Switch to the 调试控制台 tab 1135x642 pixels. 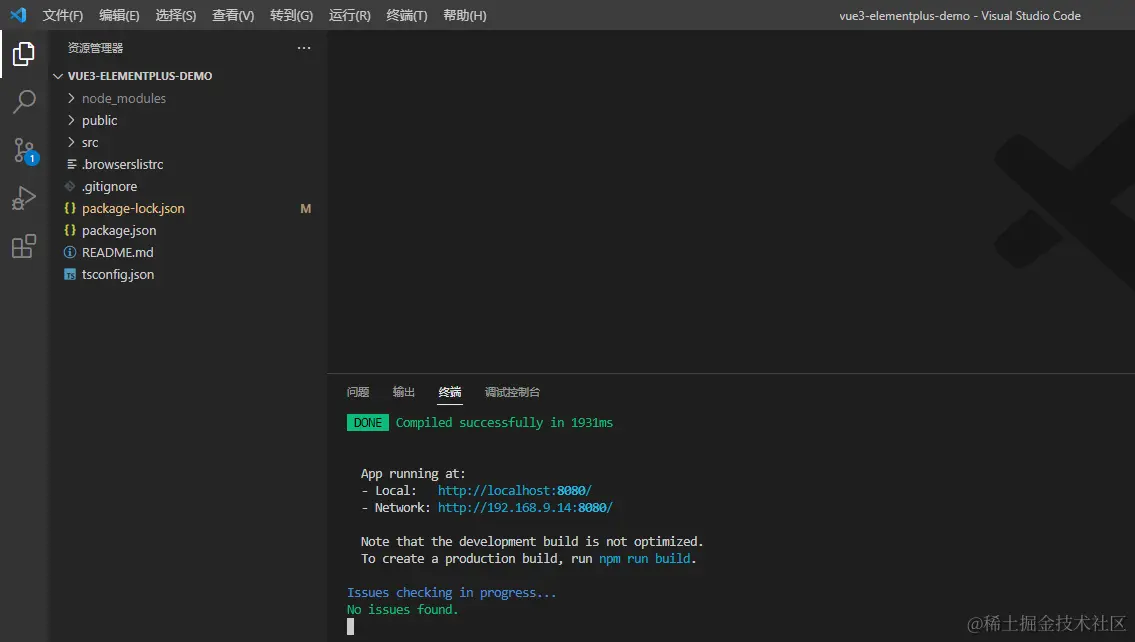(512, 392)
